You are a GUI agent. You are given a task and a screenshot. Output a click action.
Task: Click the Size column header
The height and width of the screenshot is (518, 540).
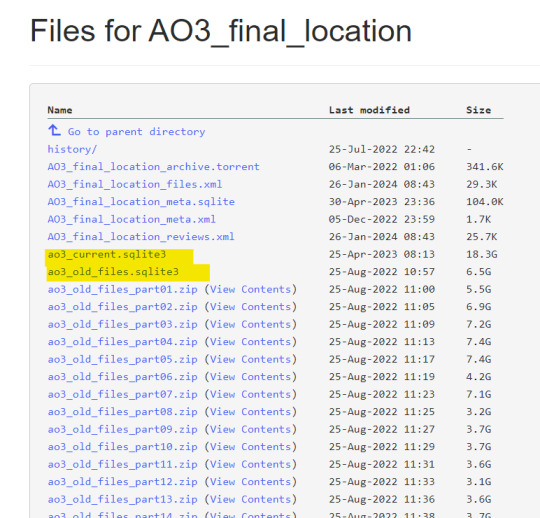coord(479,110)
